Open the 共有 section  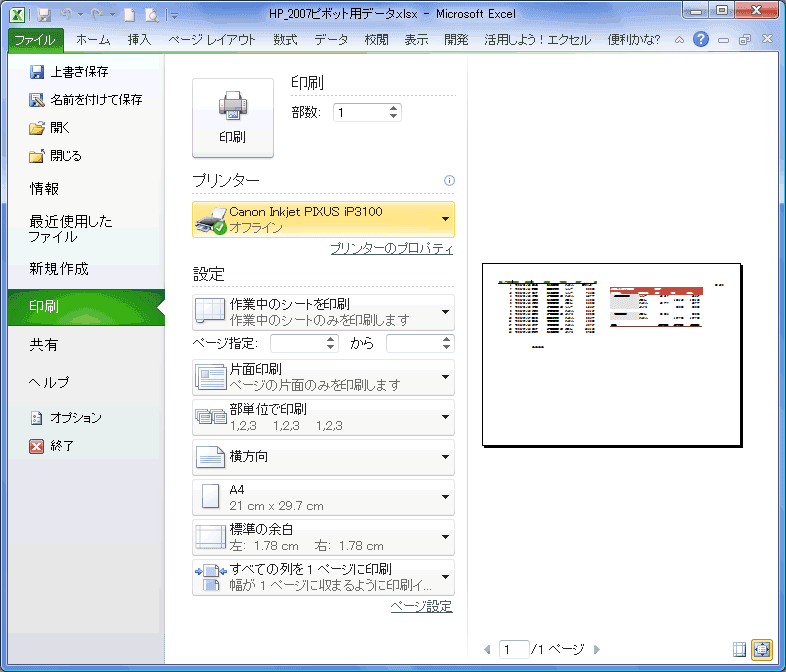[x=44, y=345]
